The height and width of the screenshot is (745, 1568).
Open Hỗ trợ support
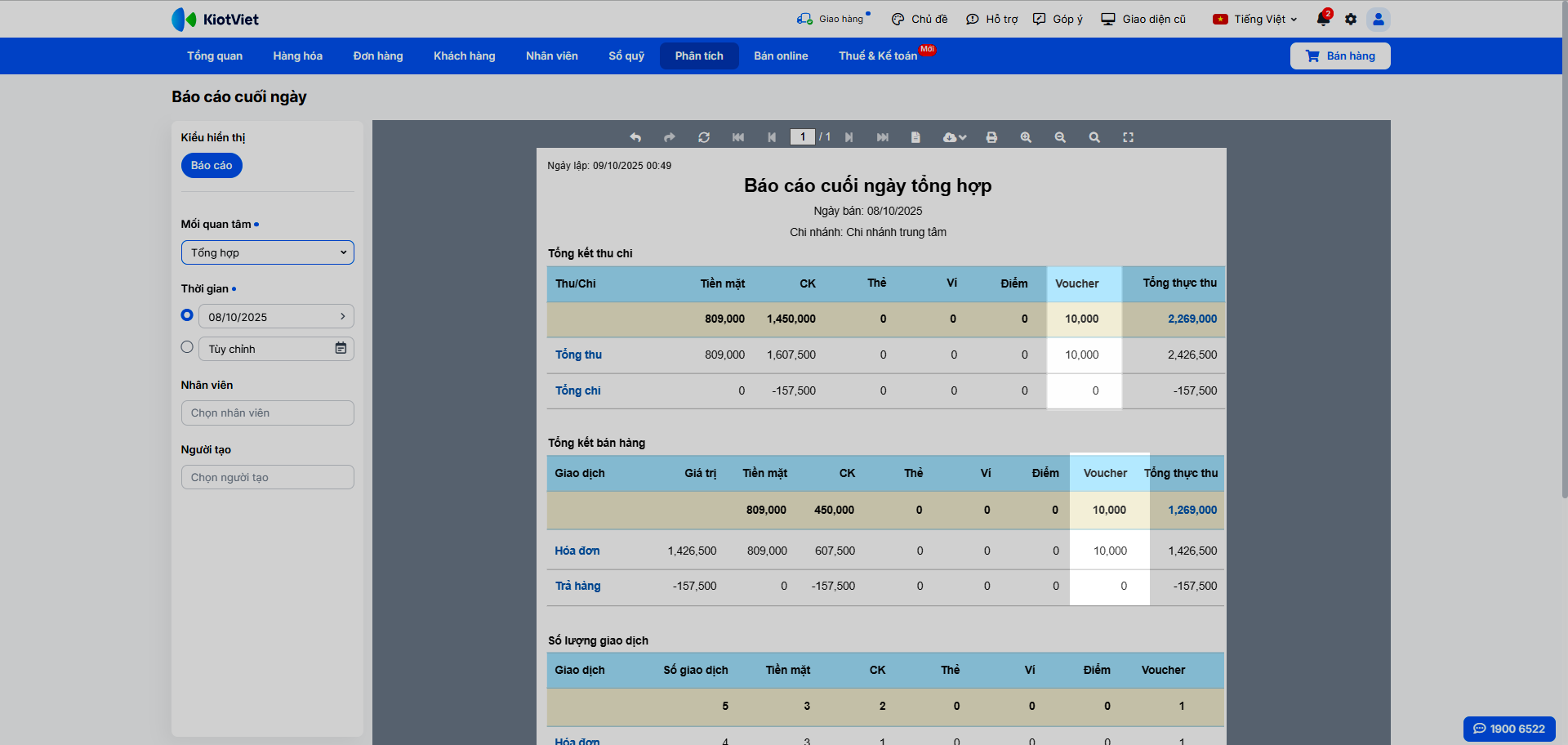pos(991,19)
